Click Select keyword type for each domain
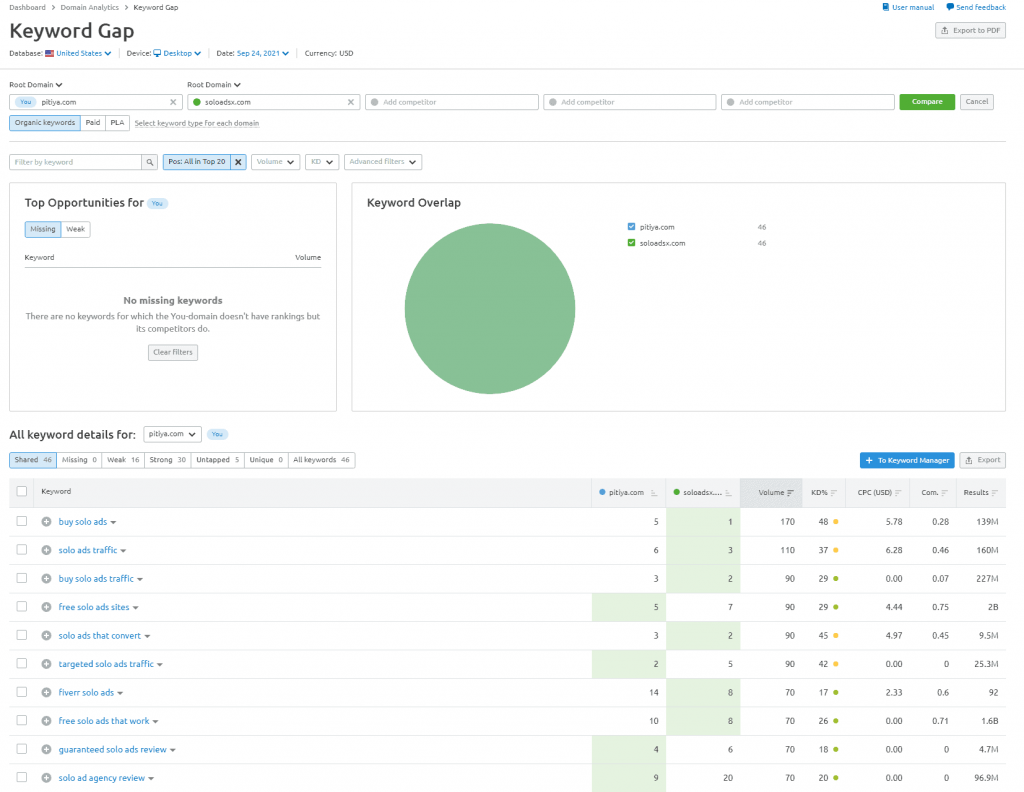Viewport: 1024px width, 792px height. click(197, 123)
